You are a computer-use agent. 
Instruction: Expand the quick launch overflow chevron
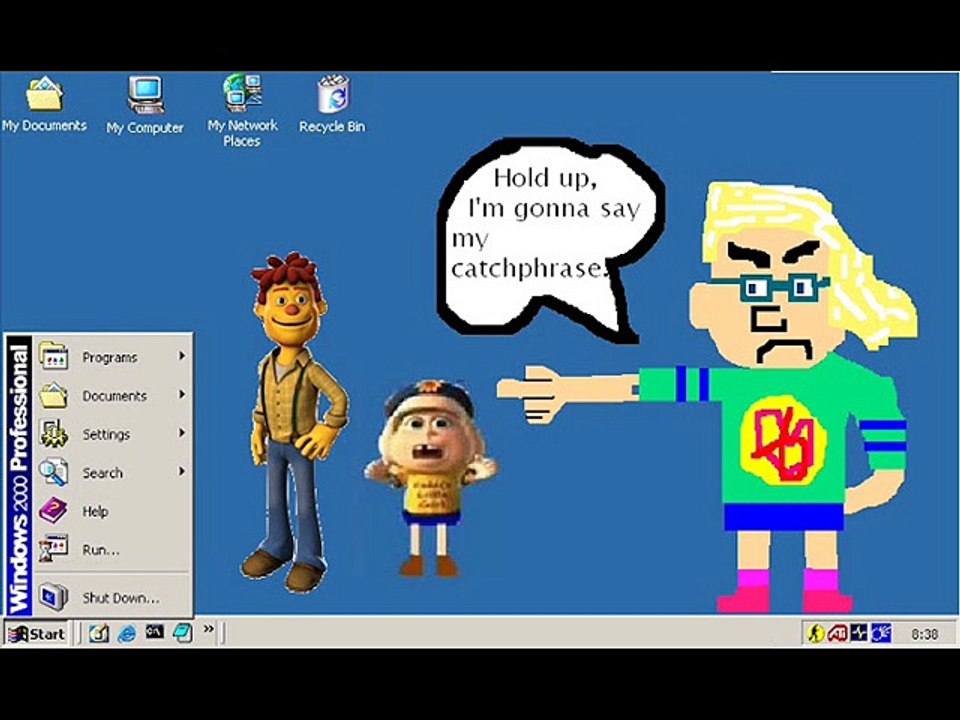(x=209, y=629)
